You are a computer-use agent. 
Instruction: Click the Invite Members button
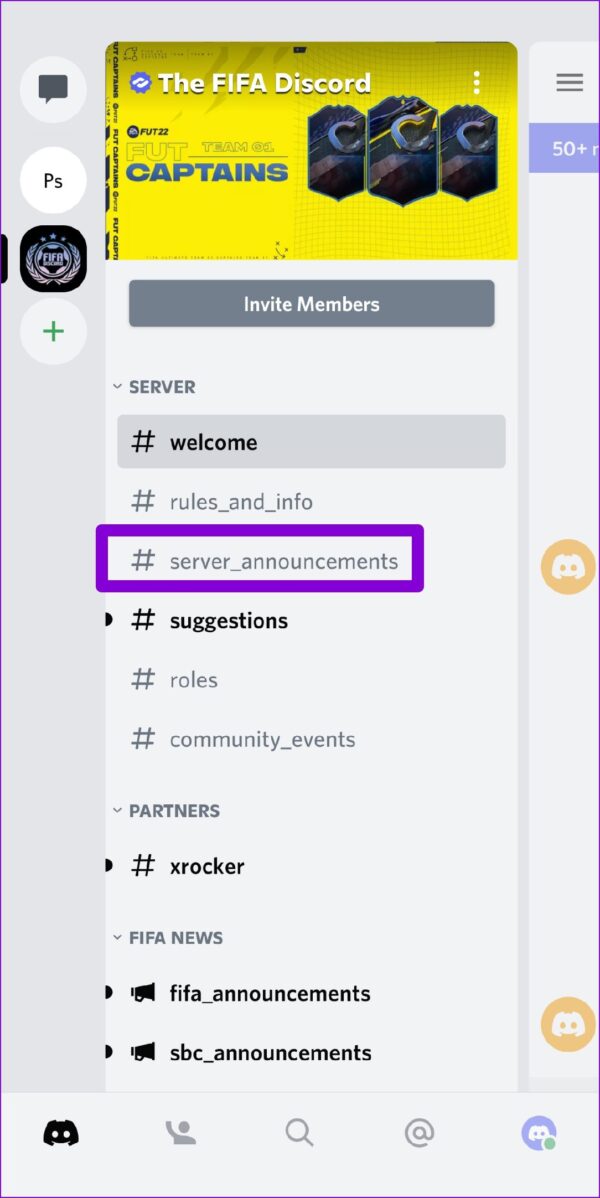coord(311,303)
